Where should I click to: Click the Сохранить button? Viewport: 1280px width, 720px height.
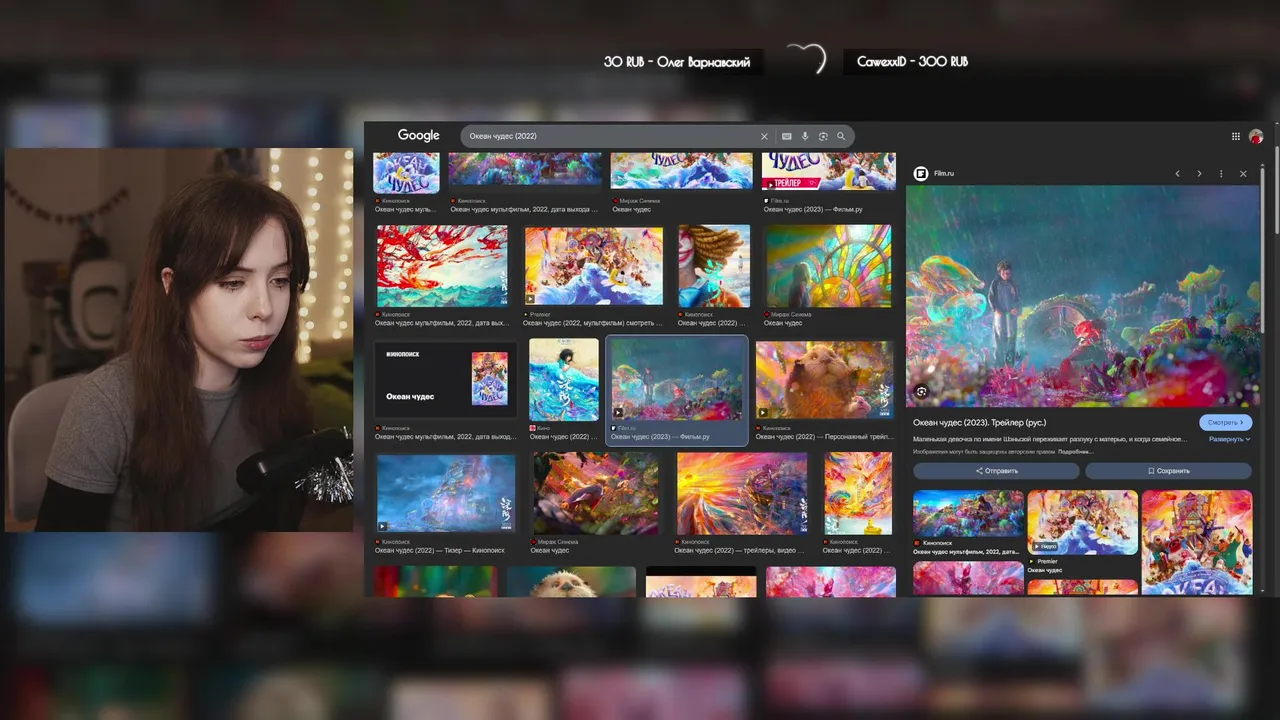click(x=1168, y=470)
